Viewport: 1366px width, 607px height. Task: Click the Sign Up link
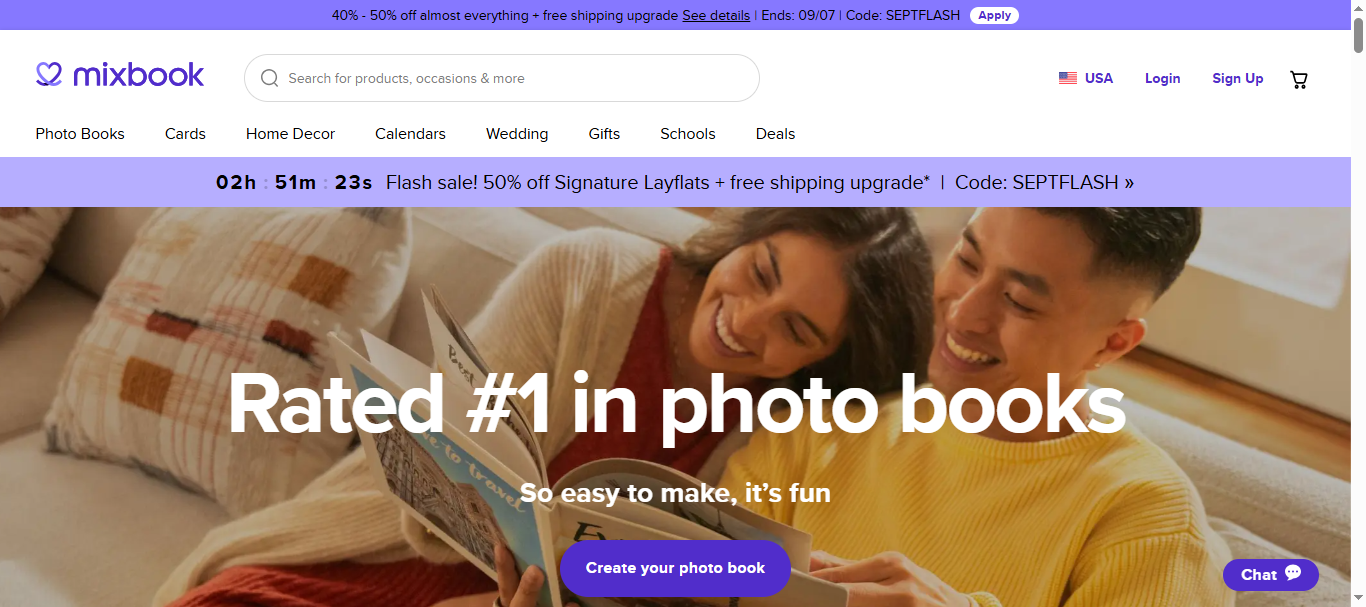(1237, 78)
